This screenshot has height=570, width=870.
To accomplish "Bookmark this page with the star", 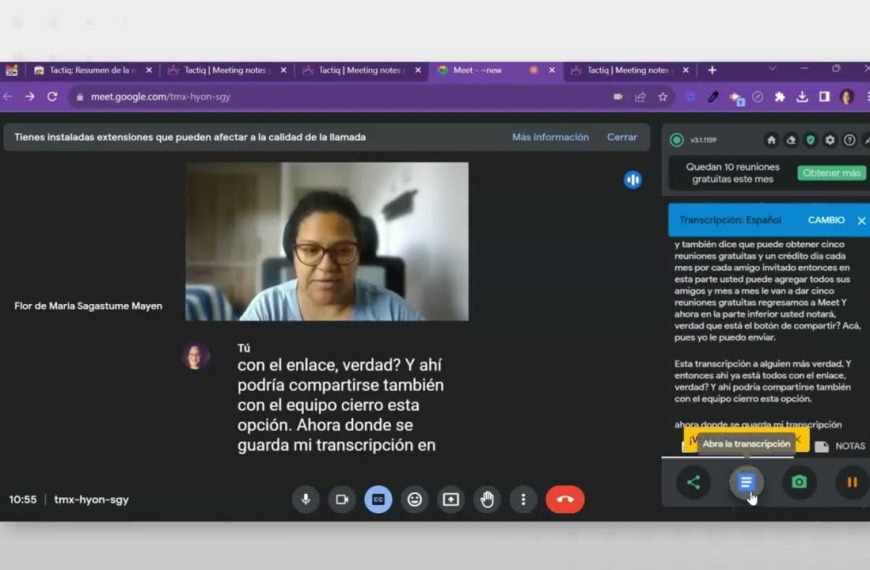I will coord(662,97).
